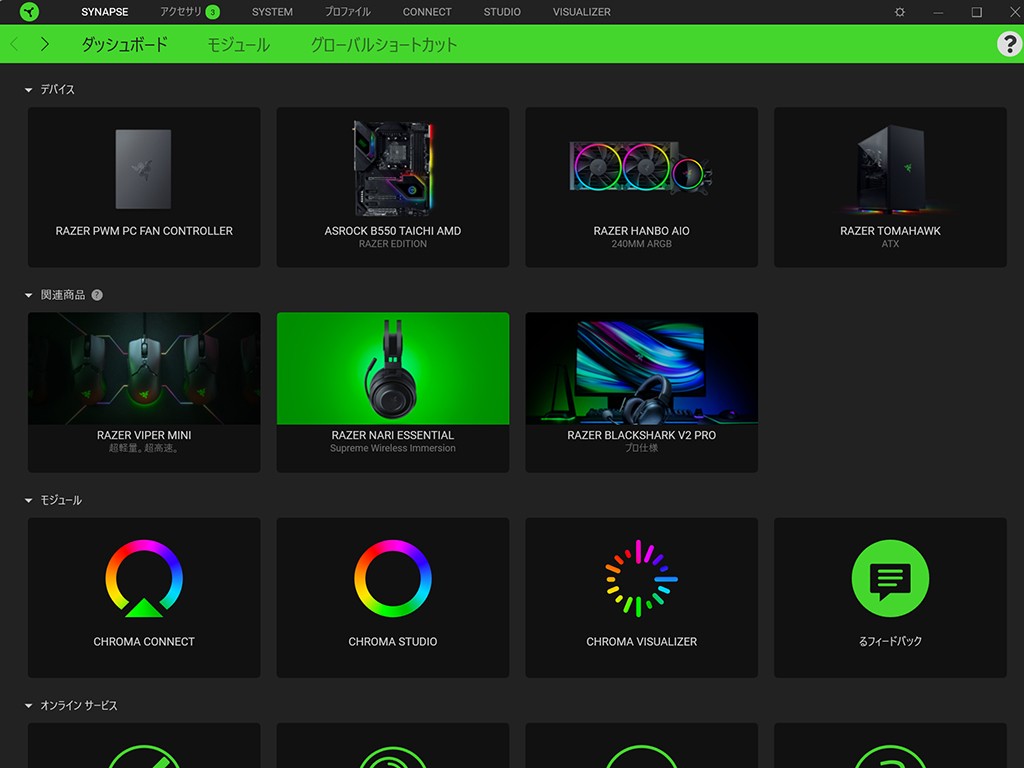
Task: Collapse the 関連商品 section
Action: pos(29,296)
